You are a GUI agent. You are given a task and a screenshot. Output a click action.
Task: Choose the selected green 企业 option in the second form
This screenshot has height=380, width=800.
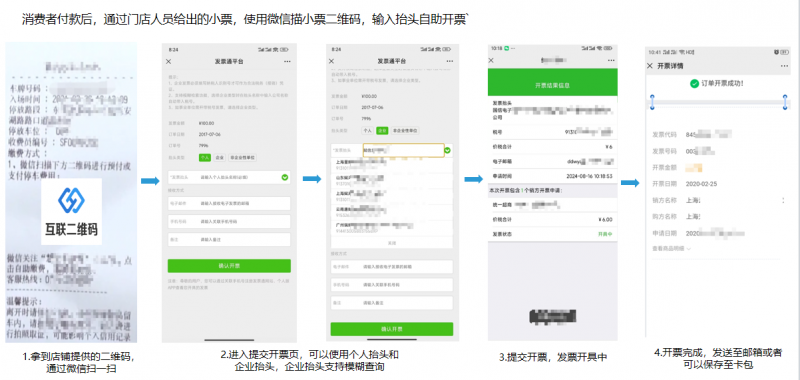382,131
